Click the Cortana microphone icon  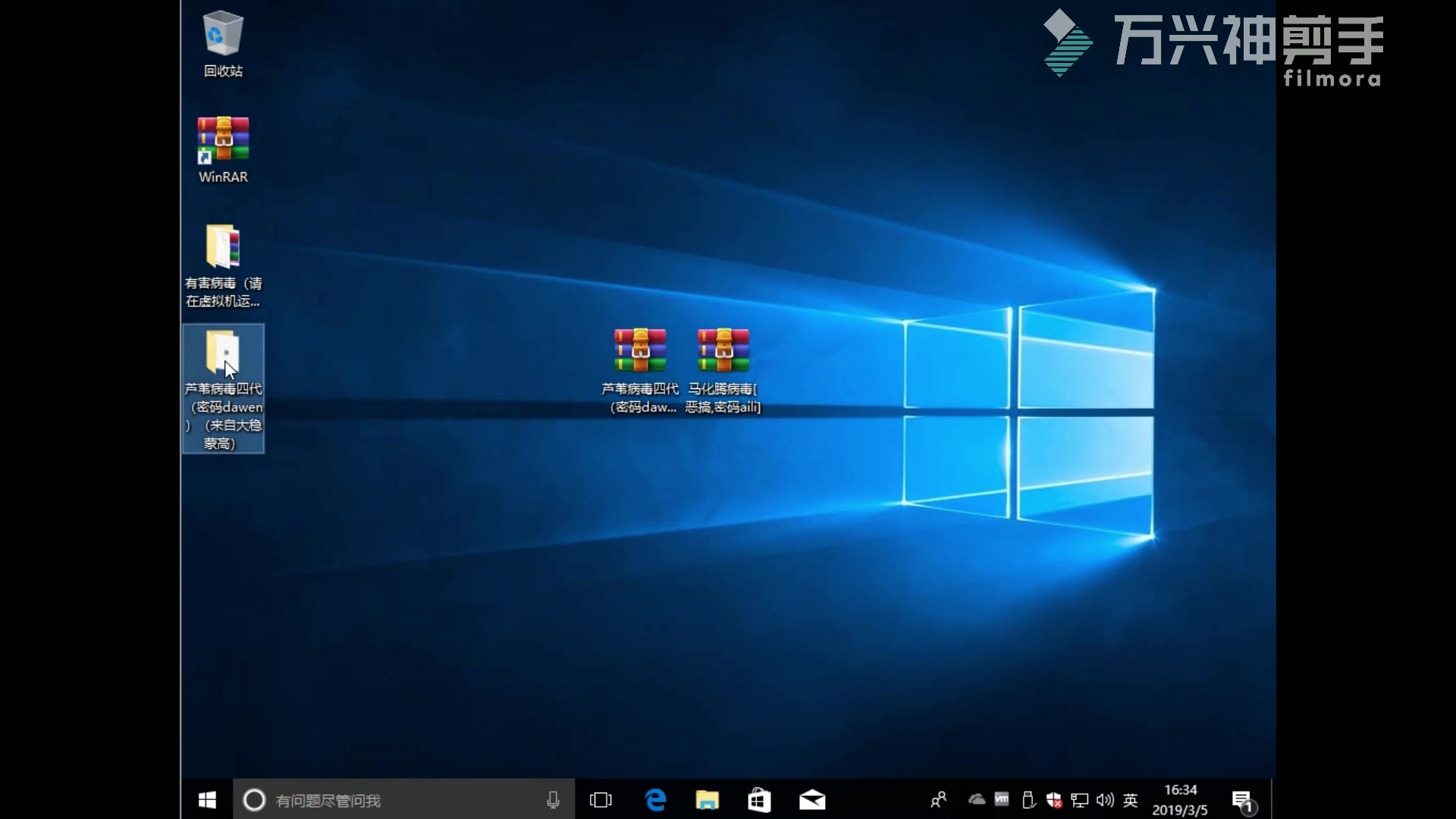point(553,800)
